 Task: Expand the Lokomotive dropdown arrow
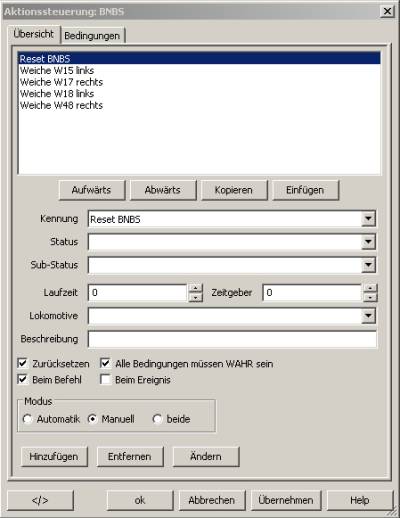[368, 316]
